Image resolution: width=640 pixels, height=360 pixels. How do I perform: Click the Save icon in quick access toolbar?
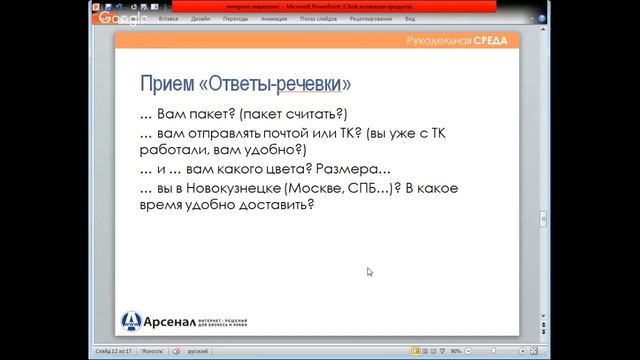[x=108, y=7]
